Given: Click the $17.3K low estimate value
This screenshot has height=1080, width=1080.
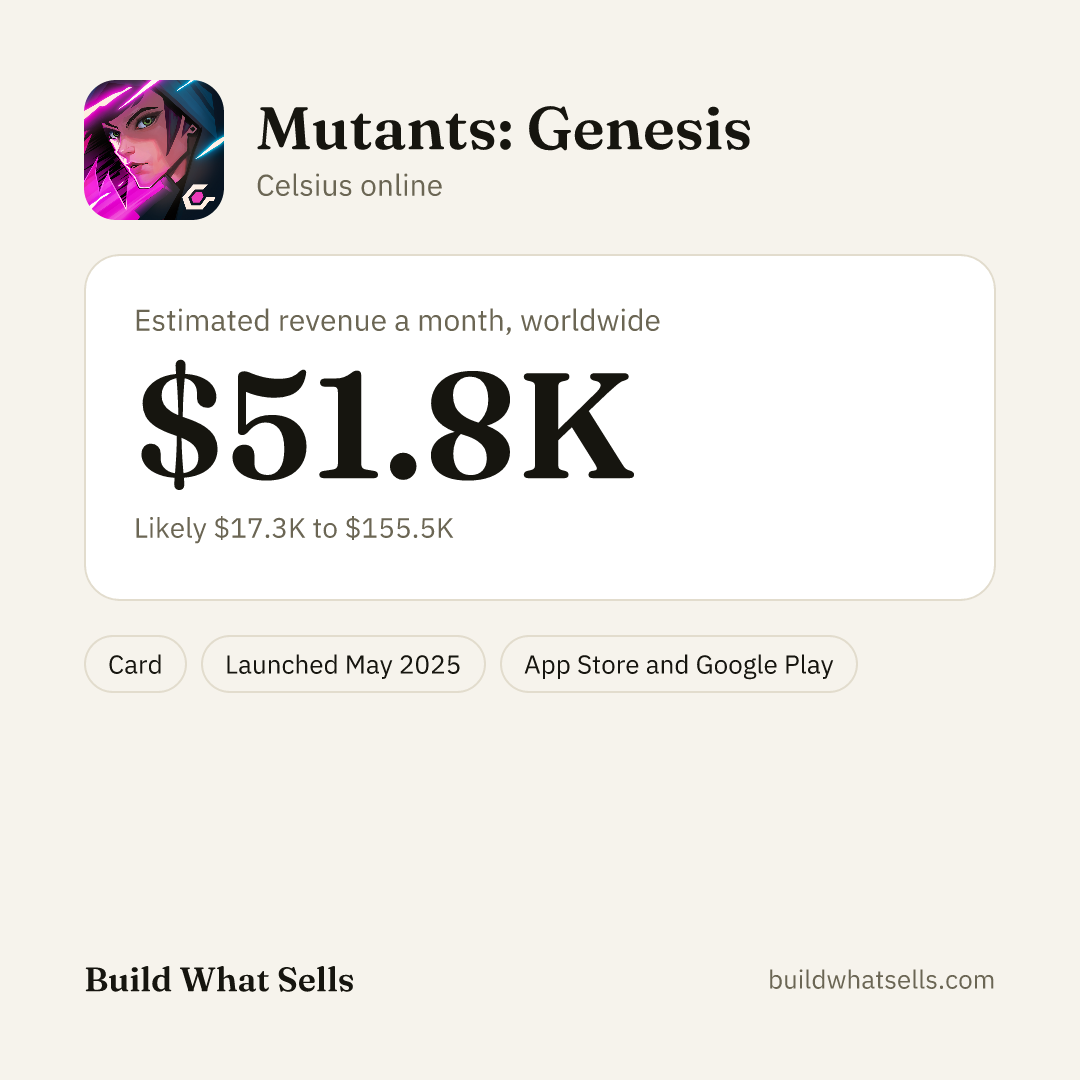Looking at the screenshot, I should point(260,528).
